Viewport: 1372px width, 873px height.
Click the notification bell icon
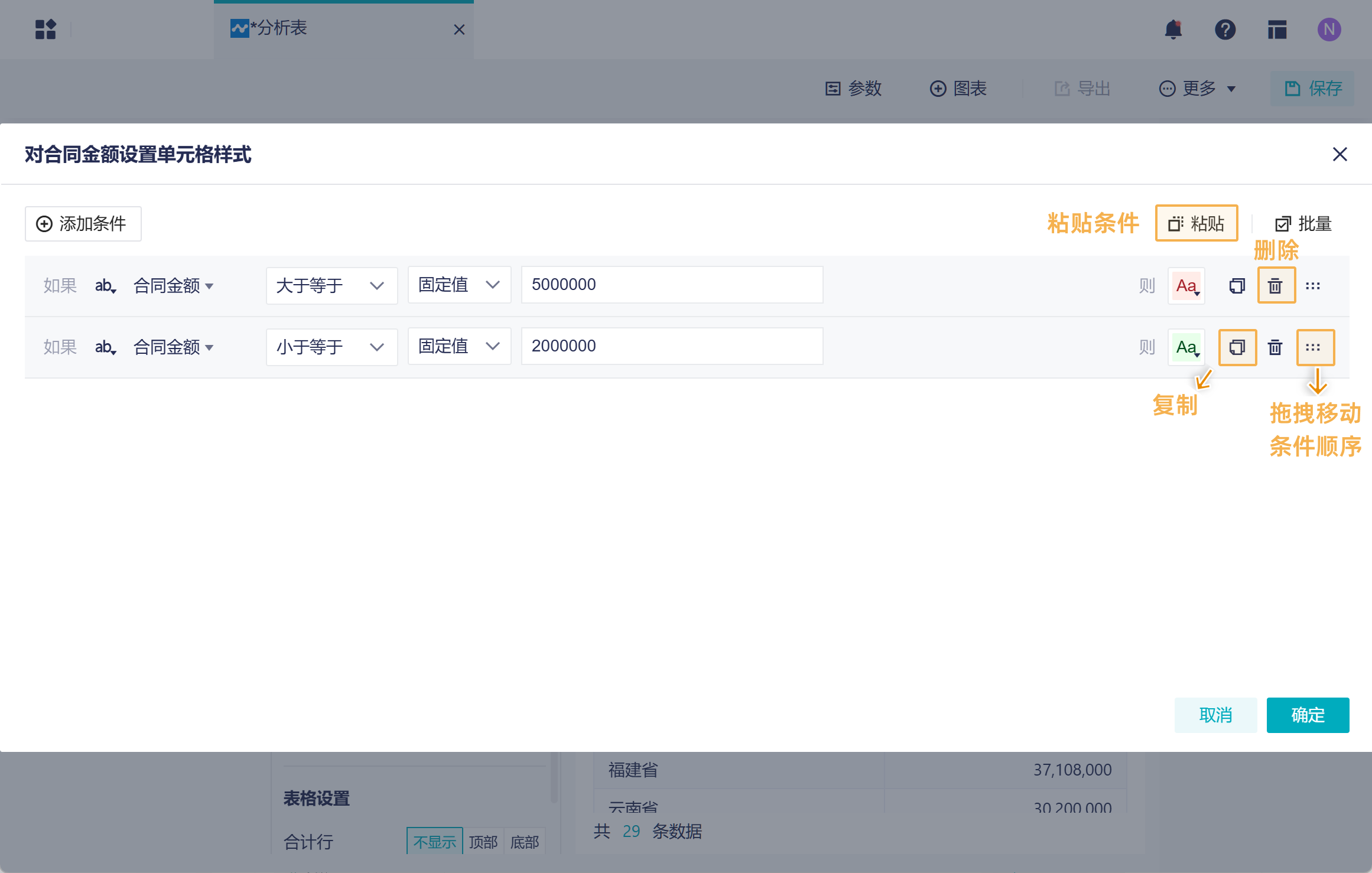[x=1173, y=29]
